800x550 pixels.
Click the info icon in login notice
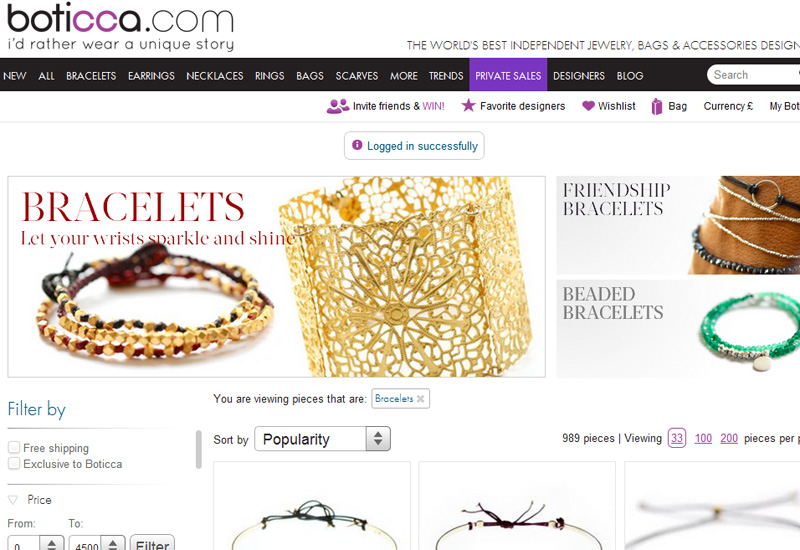point(357,145)
